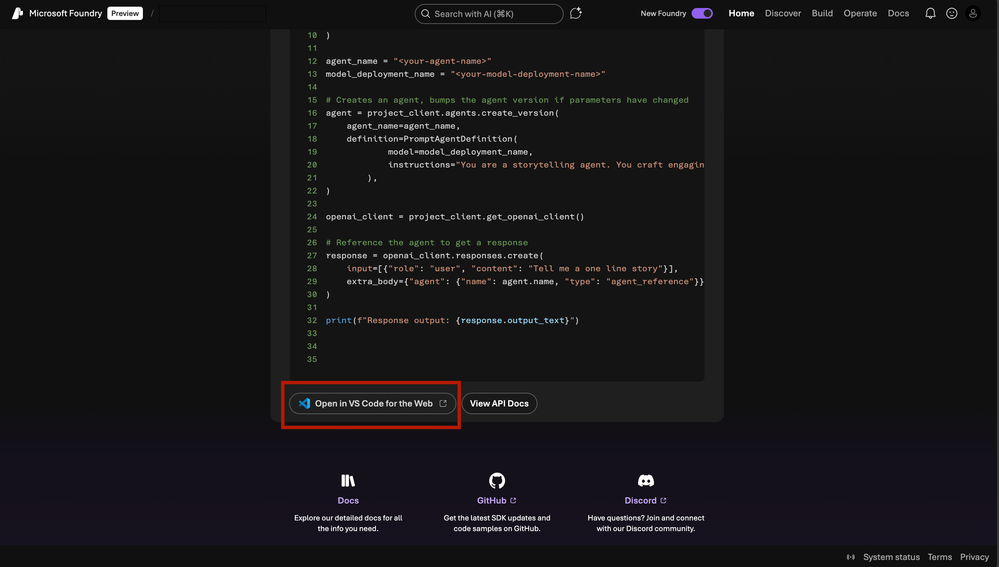999x567 pixels.
Task: Focus the Search with AI field
Action: pos(489,13)
